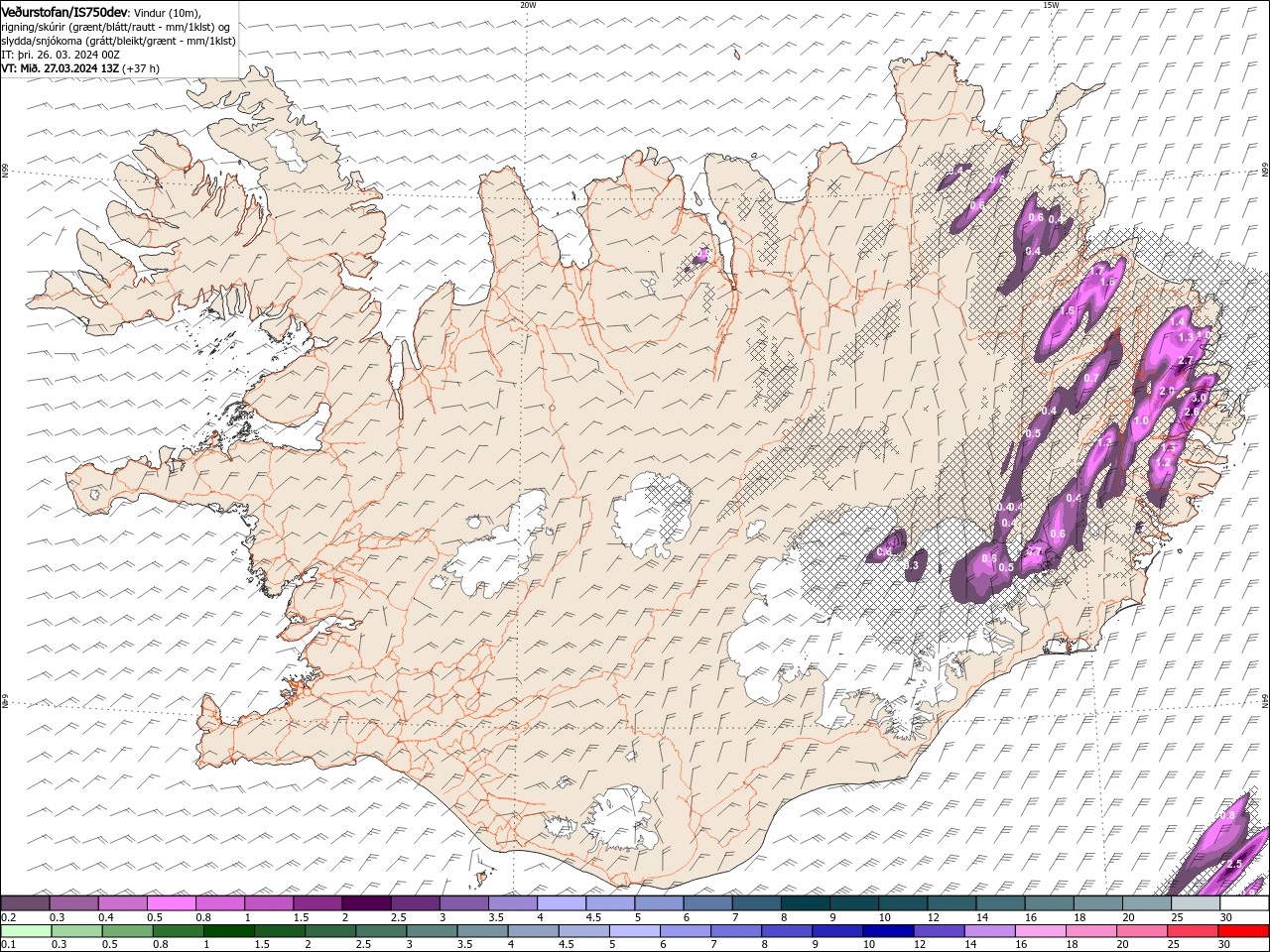Pick deep blue bottom swatch between 10 and 12
This screenshot has height=952, width=1270.
[888, 931]
